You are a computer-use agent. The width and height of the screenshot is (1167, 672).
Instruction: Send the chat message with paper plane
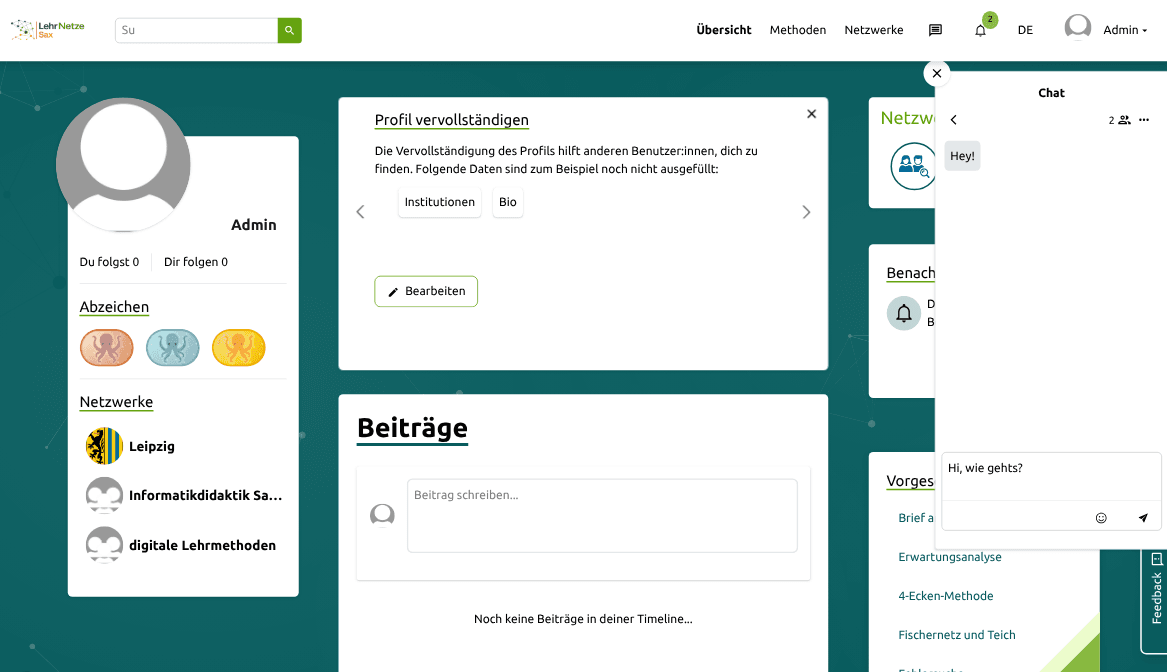1143,518
